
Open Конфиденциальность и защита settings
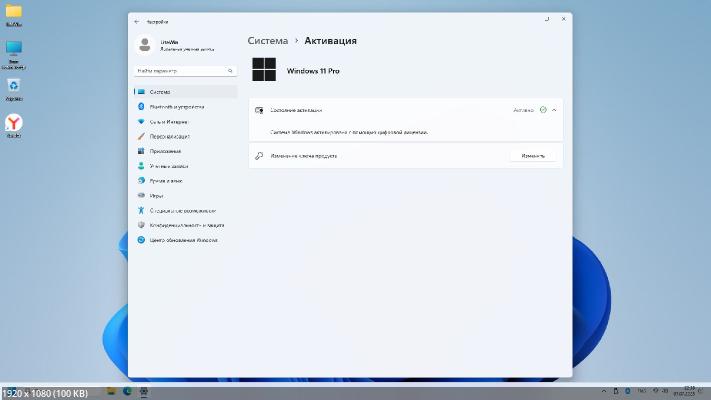pyautogui.click(x=185, y=225)
